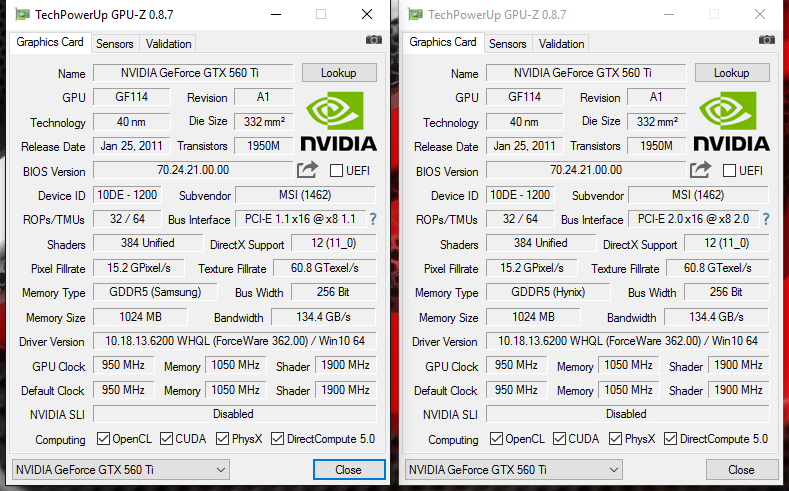This screenshot has width=789, height=491.
Task: Click the Name field in left window
Action: click(193, 73)
